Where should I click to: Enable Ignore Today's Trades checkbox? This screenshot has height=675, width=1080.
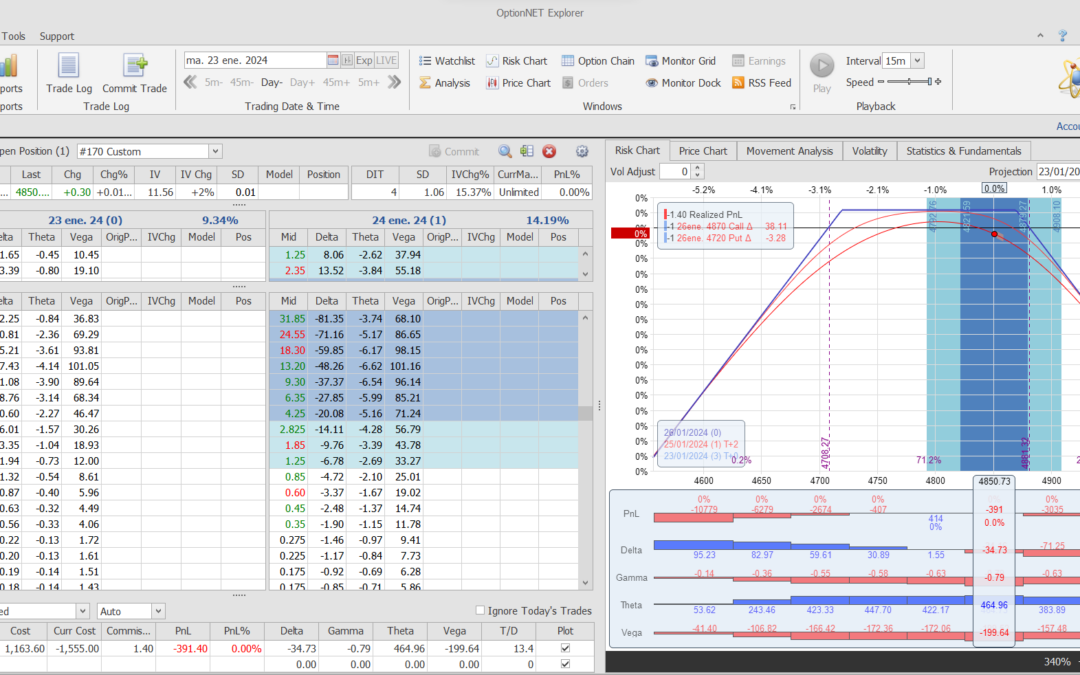coord(481,611)
